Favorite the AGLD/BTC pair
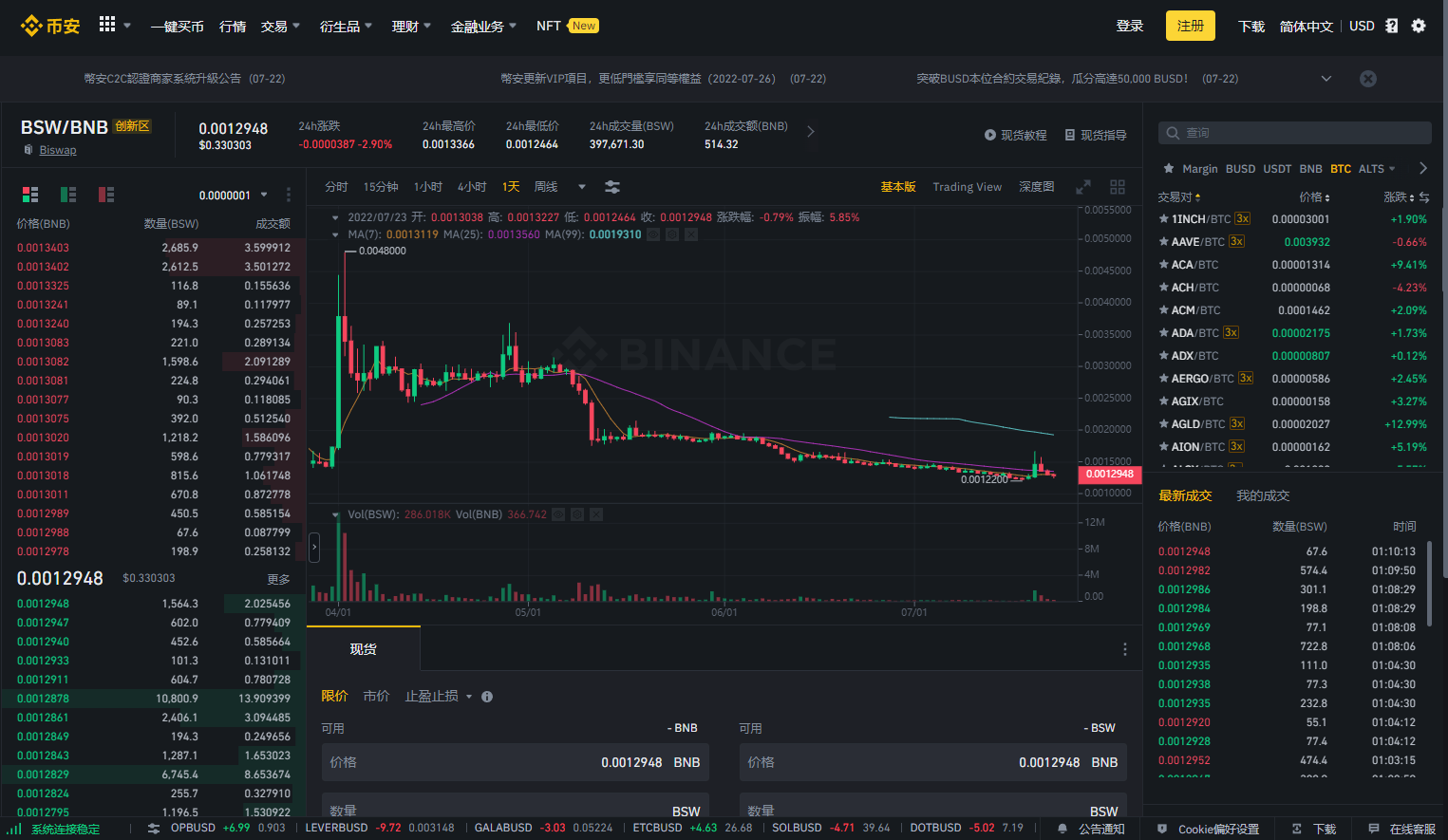The height and width of the screenshot is (840, 1448). pos(1163,424)
